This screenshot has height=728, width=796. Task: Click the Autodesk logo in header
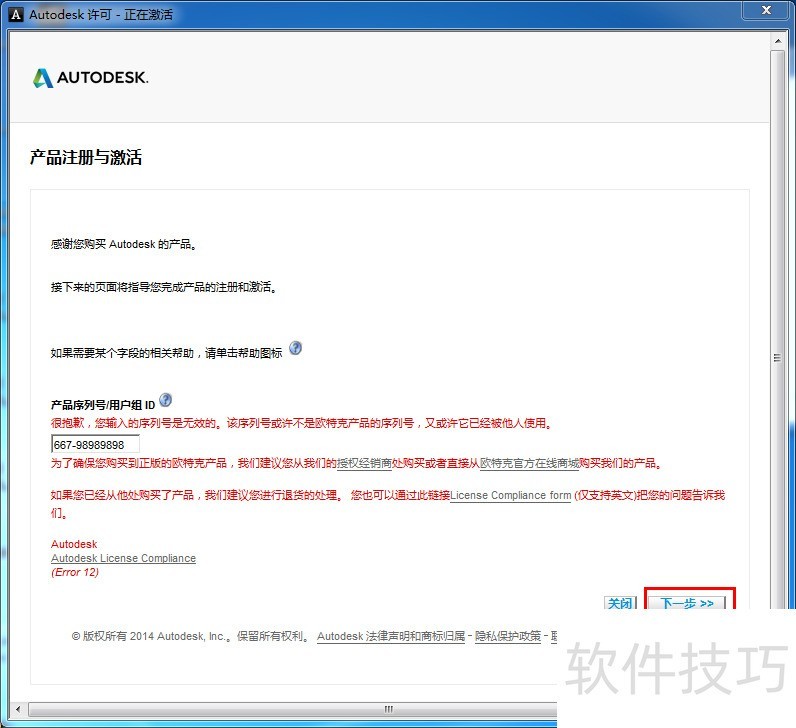pos(90,78)
